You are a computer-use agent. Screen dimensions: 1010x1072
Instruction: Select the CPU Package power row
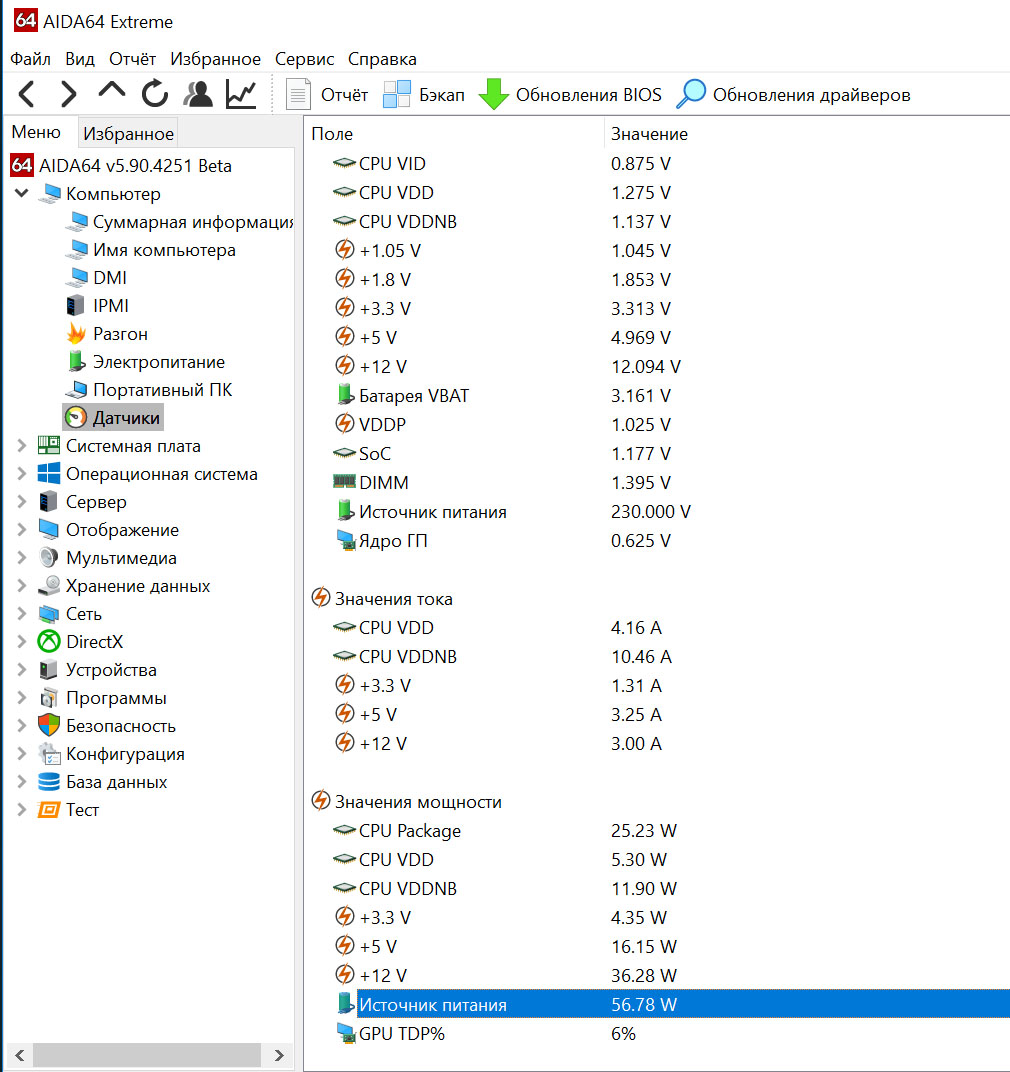(x=657, y=831)
